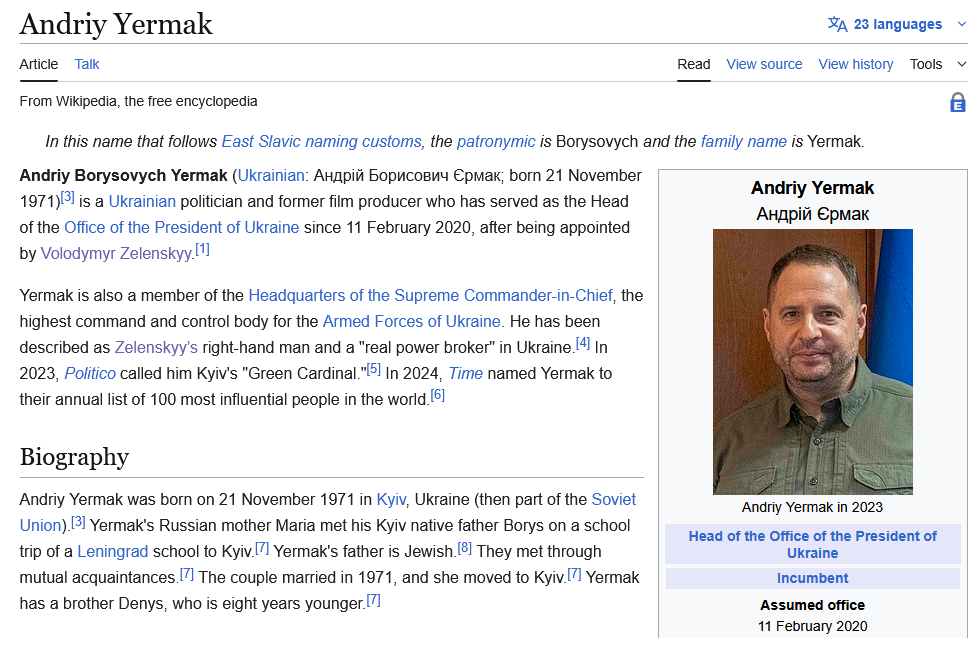The height and width of the screenshot is (652, 978).
Task: Jump to citation [3] after 'Union)'
Action: 78,522
